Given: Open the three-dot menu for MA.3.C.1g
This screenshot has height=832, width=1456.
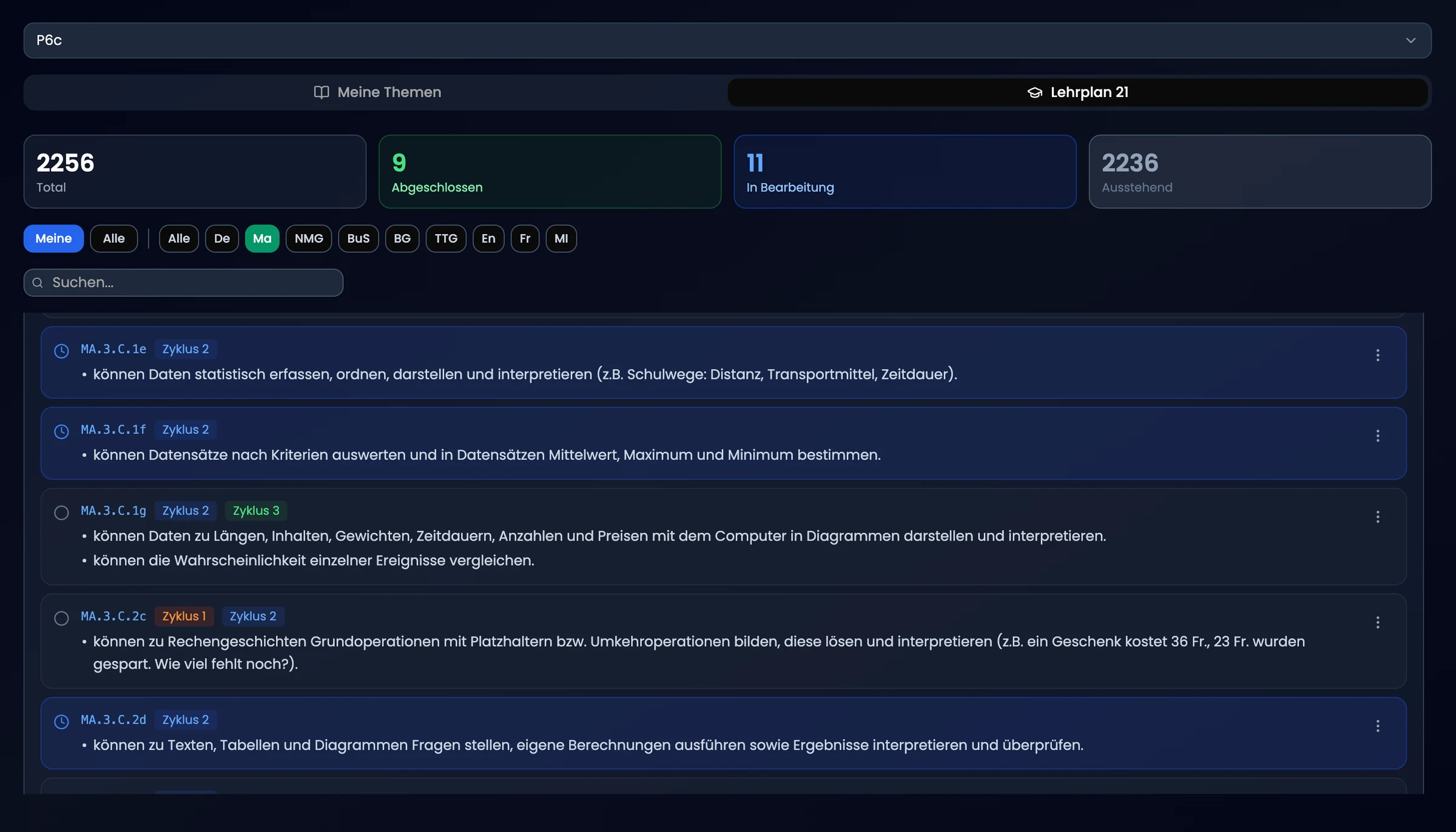Looking at the screenshot, I should click(1378, 516).
